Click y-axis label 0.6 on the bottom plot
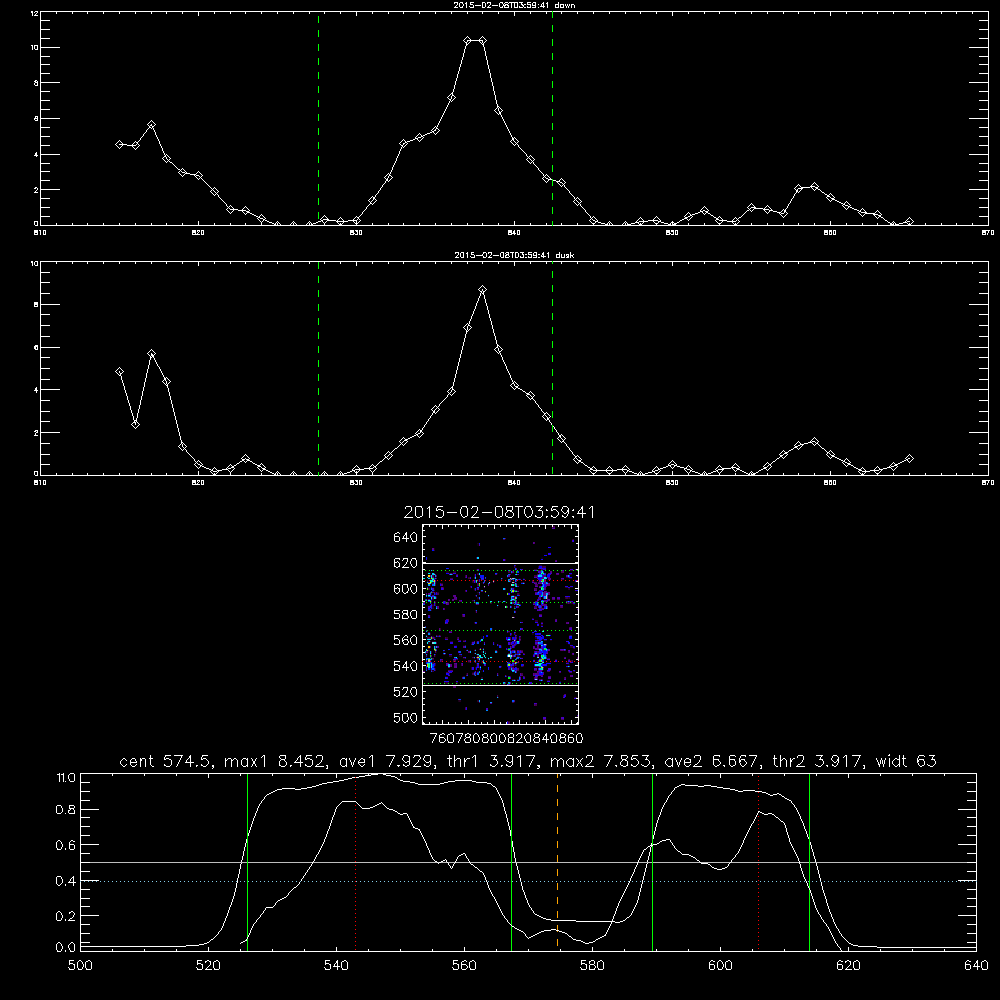This screenshot has width=1000, height=1000. (65, 846)
